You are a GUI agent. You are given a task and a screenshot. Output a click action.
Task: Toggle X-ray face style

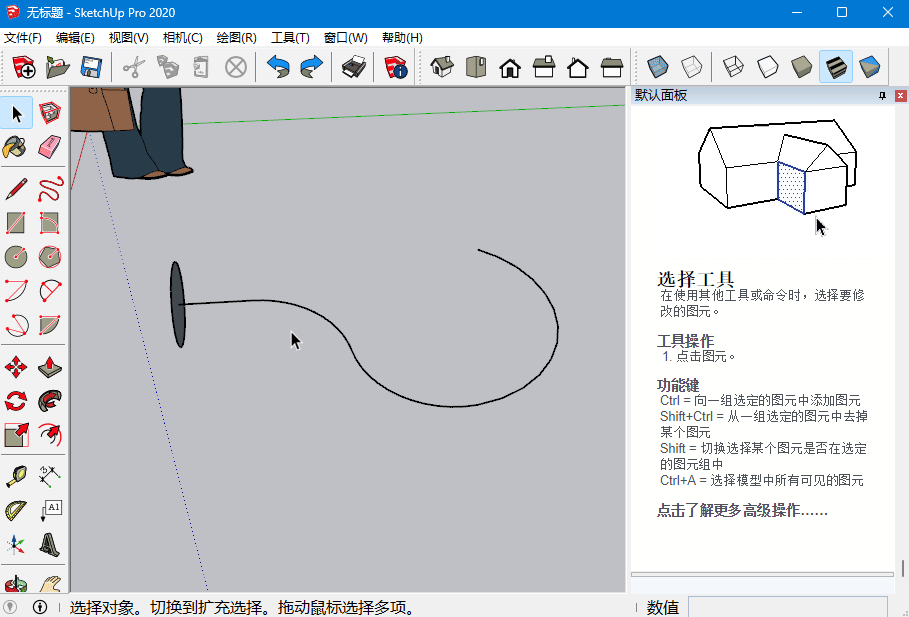click(x=656, y=67)
